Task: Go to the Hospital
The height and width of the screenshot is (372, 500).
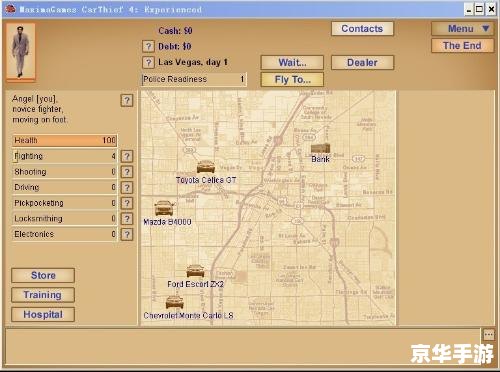Action: click(x=43, y=314)
